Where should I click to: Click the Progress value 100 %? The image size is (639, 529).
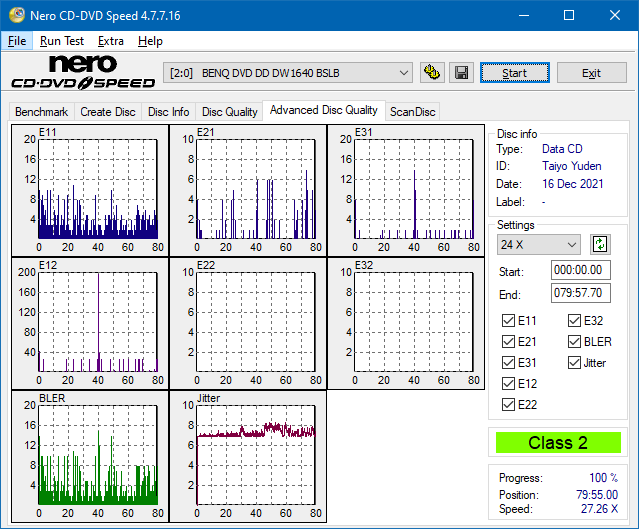coord(603,477)
